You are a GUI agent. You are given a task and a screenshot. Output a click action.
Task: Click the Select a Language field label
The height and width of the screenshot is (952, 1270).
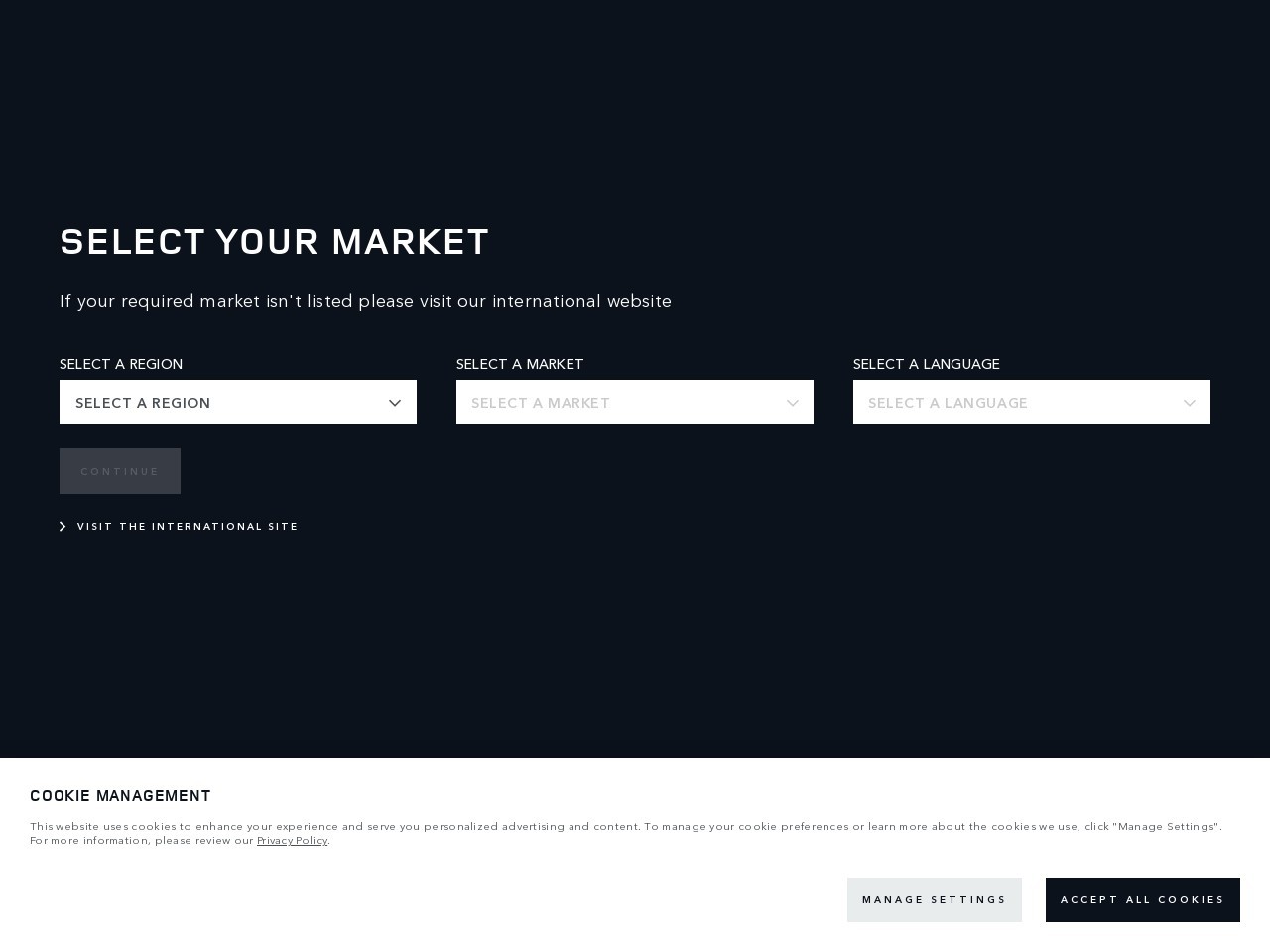[927, 364]
